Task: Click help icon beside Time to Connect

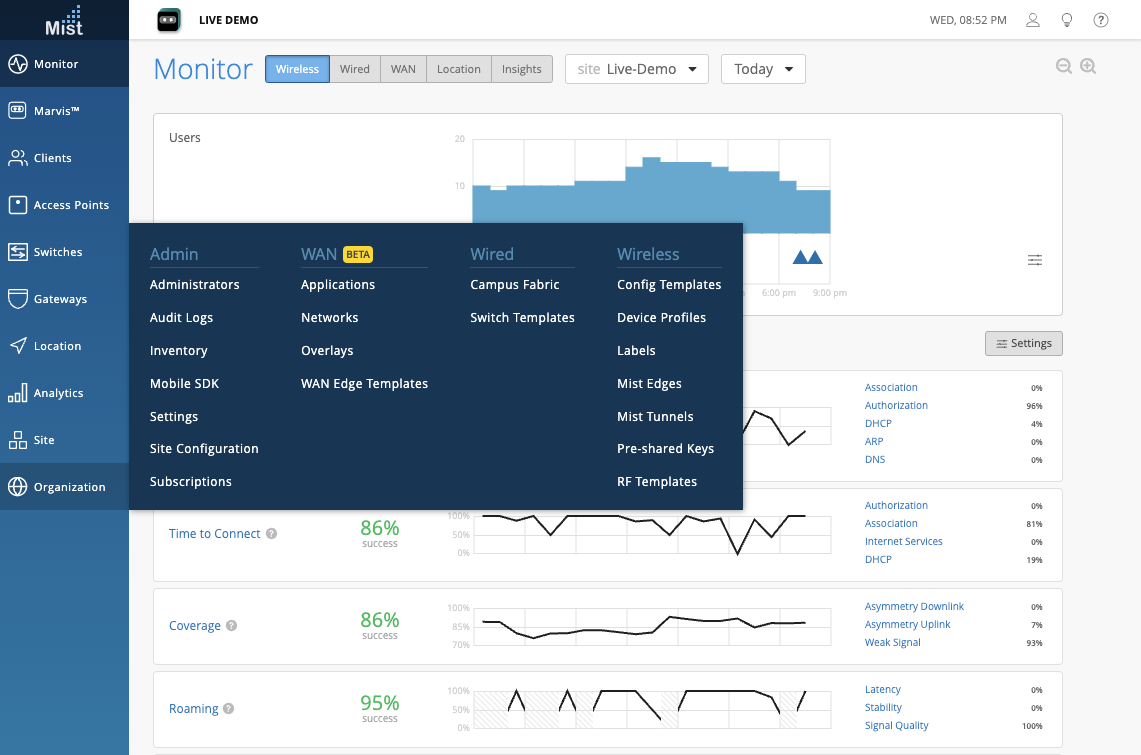Action: point(272,534)
